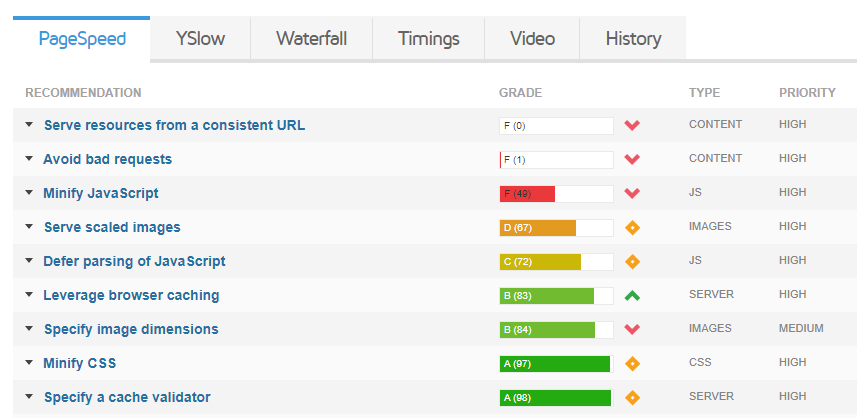866x418 pixels.
Task: Click orange diamond icon for Minify CSS
Action: click(x=631, y=363)
